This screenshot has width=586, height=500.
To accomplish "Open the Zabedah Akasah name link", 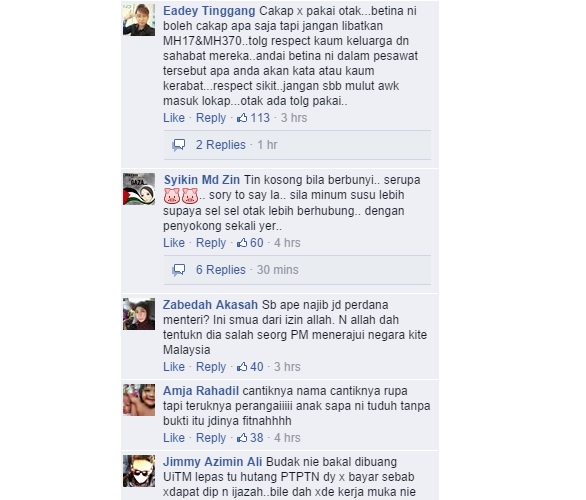I will pos(210,305).
